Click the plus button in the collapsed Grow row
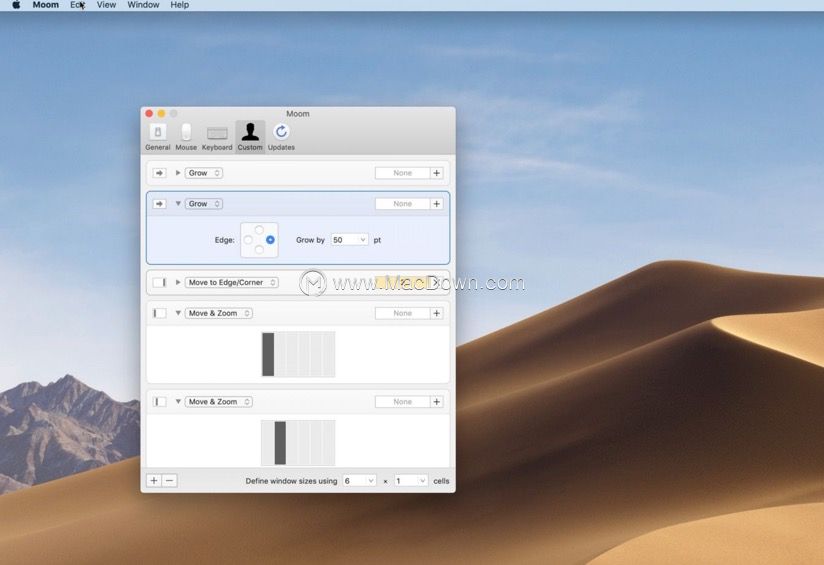Screen dimensions: 824x565 (437, 173)
